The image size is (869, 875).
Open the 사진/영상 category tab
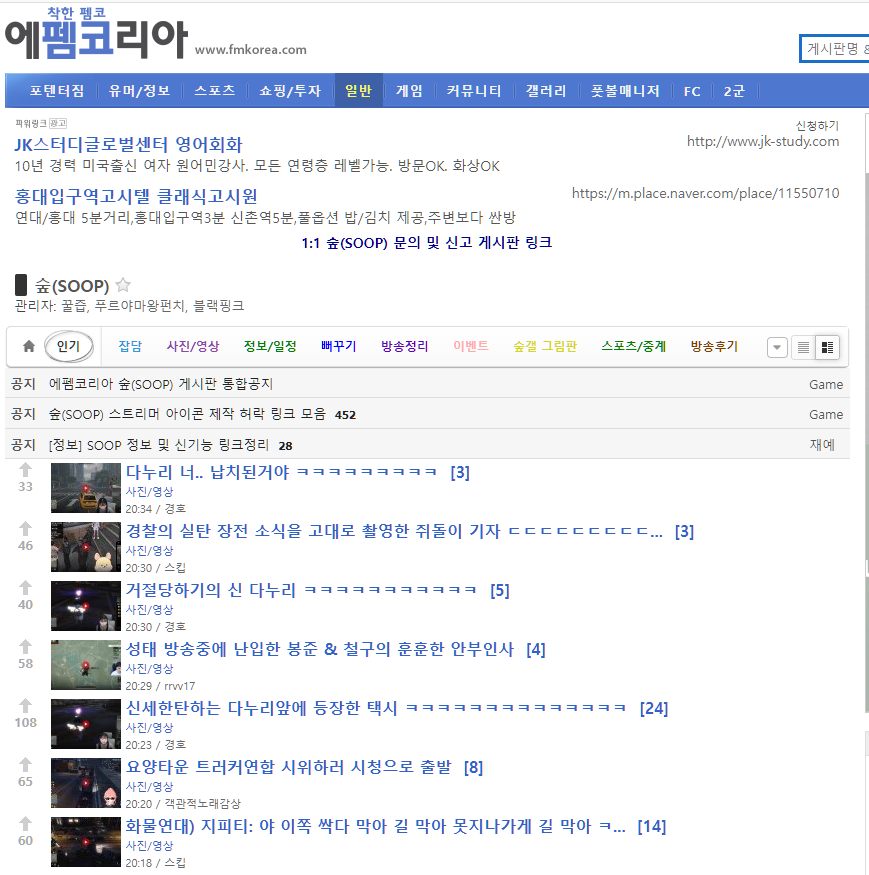[193, 347]
